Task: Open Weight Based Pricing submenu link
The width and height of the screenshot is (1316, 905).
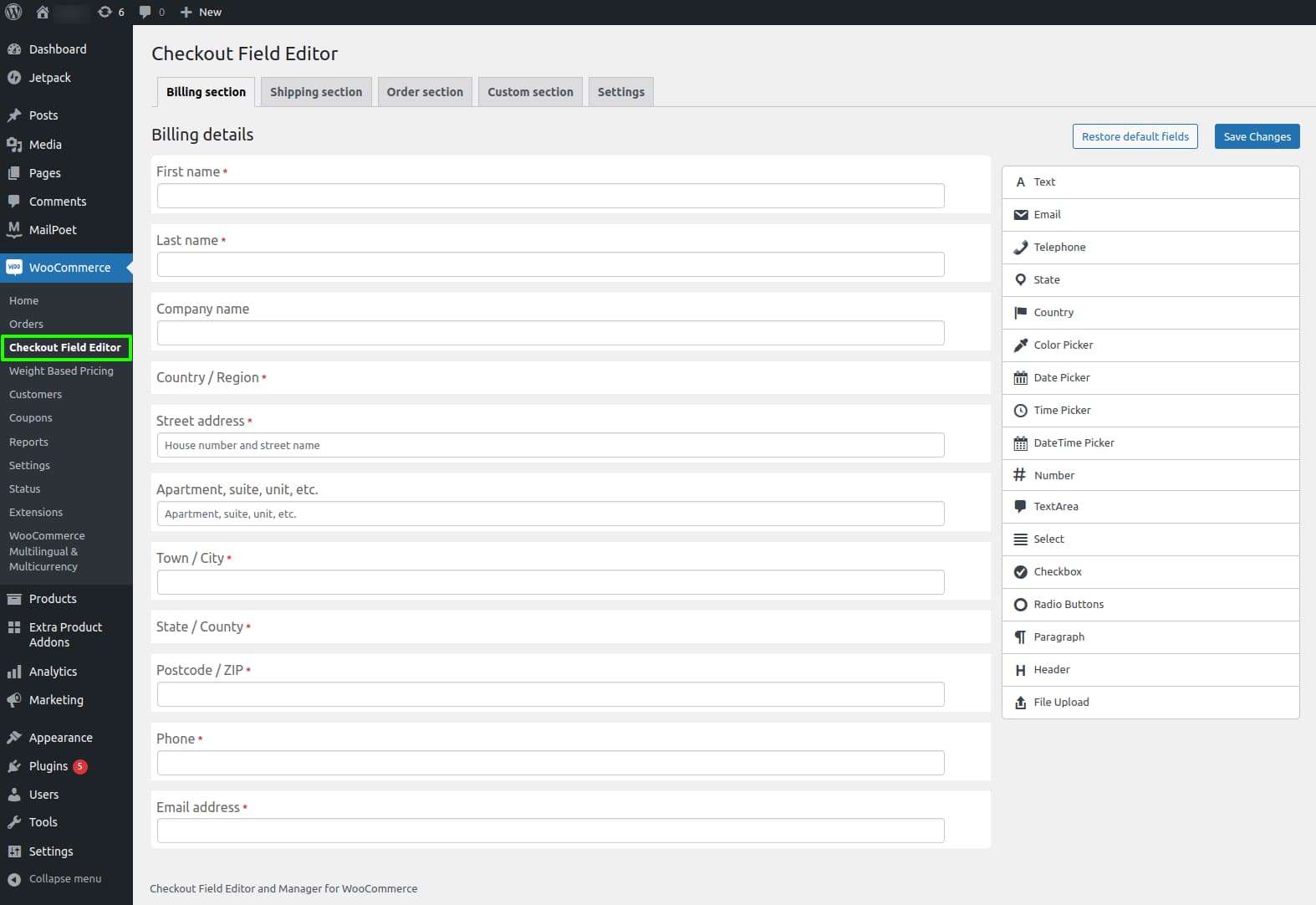Action: pyautogui.click(x=61, y=371)
